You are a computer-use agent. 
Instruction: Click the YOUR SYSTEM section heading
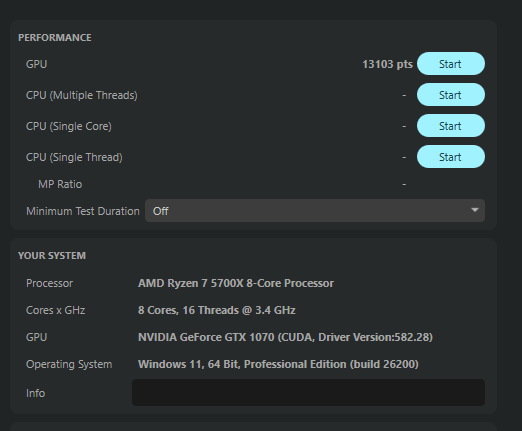point(52,256)
